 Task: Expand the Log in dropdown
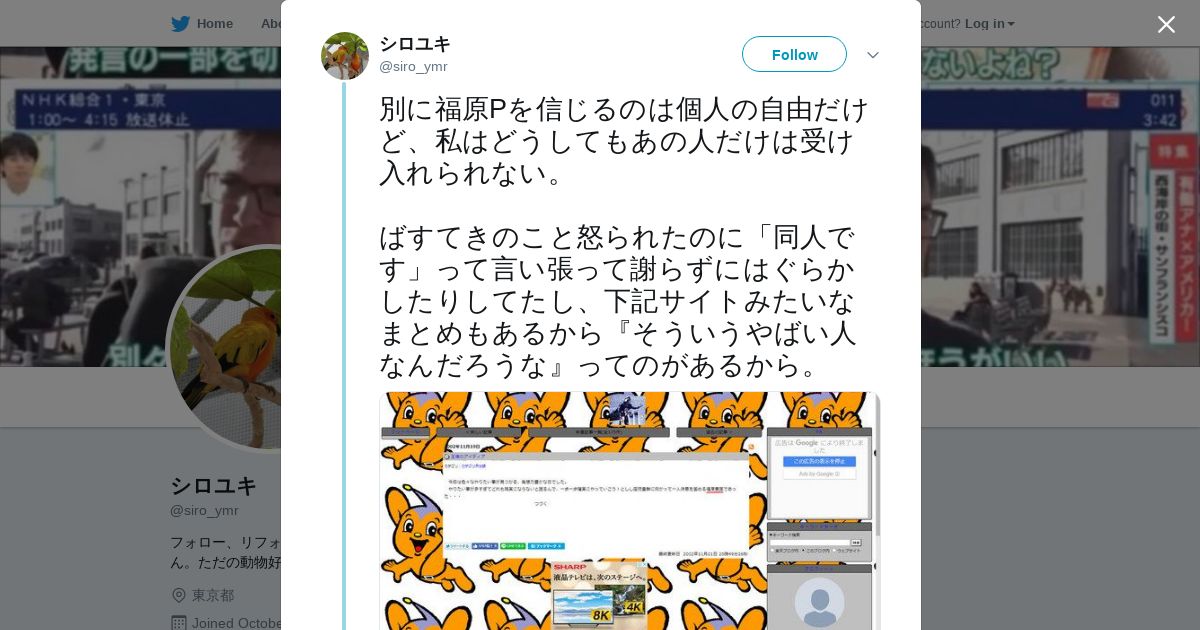pyautogui.click(x=990, y=24)
